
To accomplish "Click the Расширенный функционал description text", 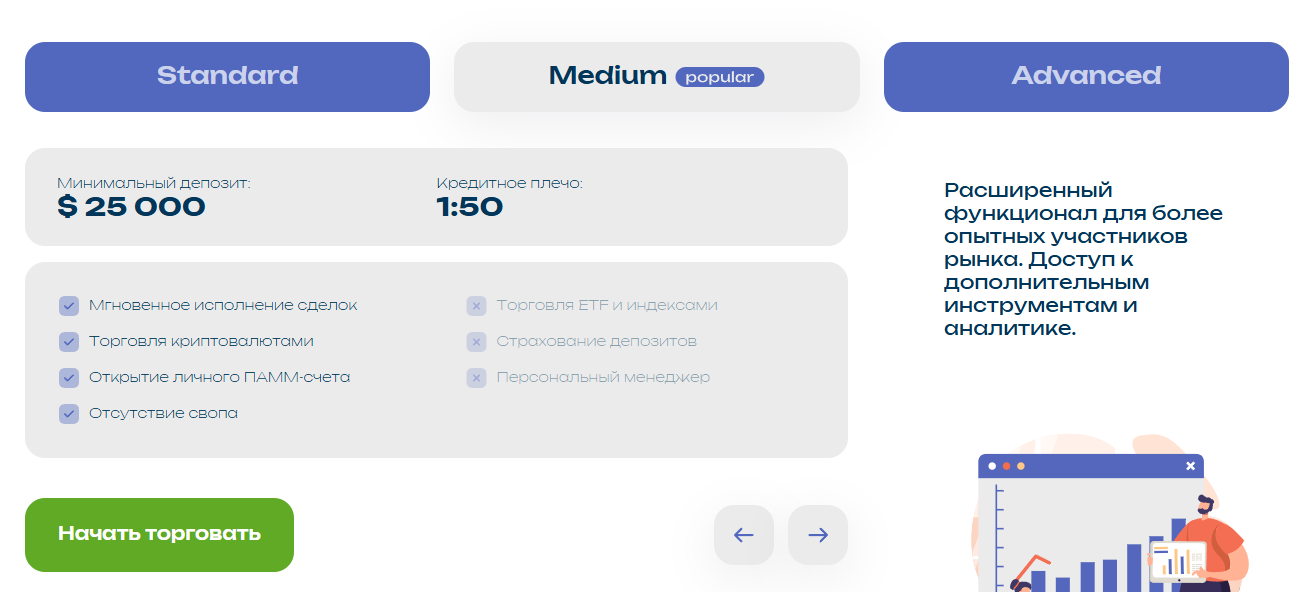I will pos(1083,259).
